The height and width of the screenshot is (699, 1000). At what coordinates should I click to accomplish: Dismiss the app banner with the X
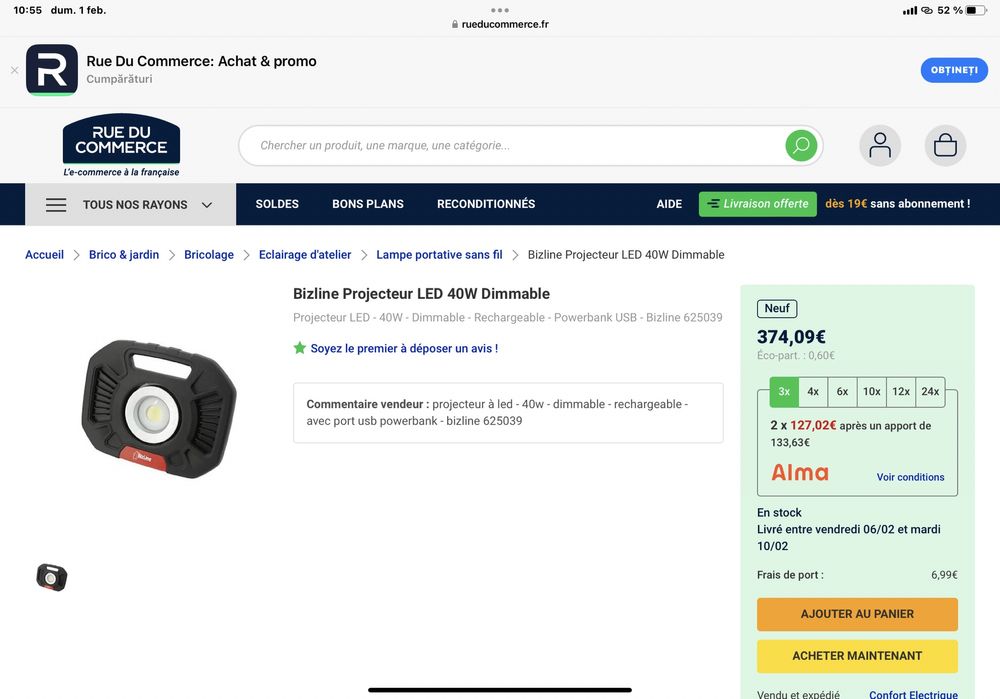coord(14,70)
